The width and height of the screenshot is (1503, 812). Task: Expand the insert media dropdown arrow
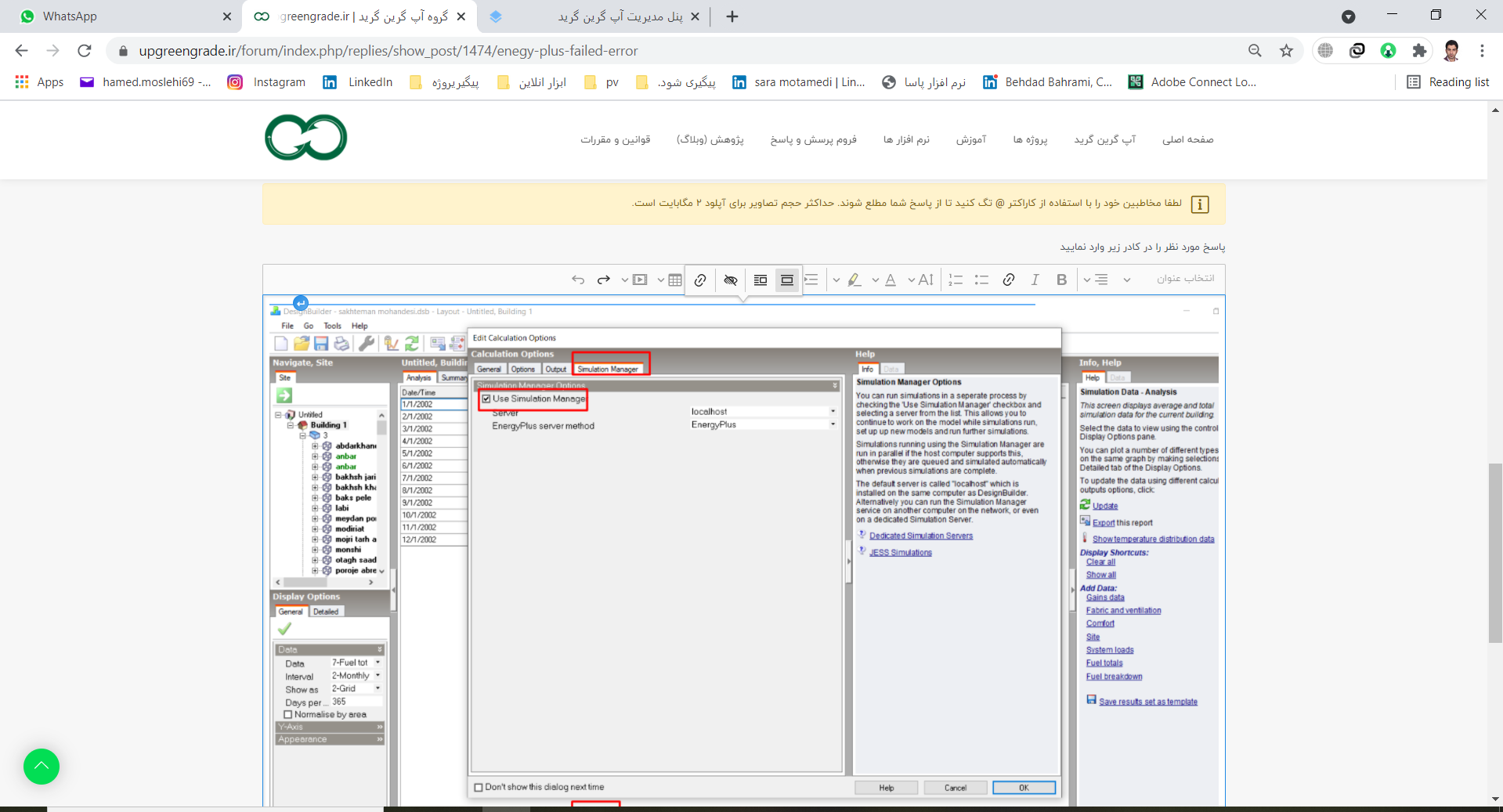tap(624, 280)
